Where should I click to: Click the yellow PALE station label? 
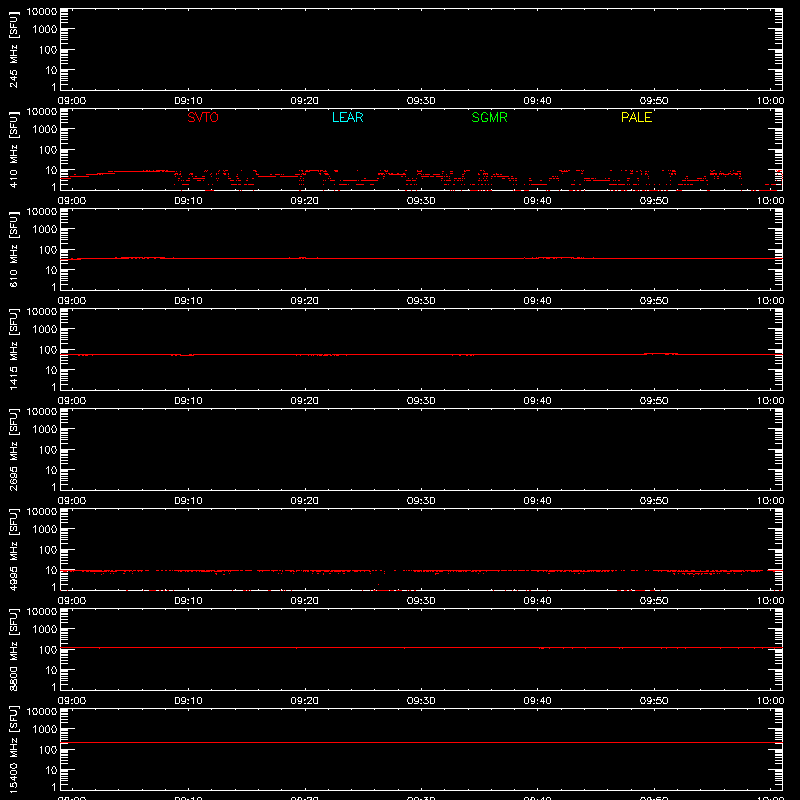(x=636, y=117)
